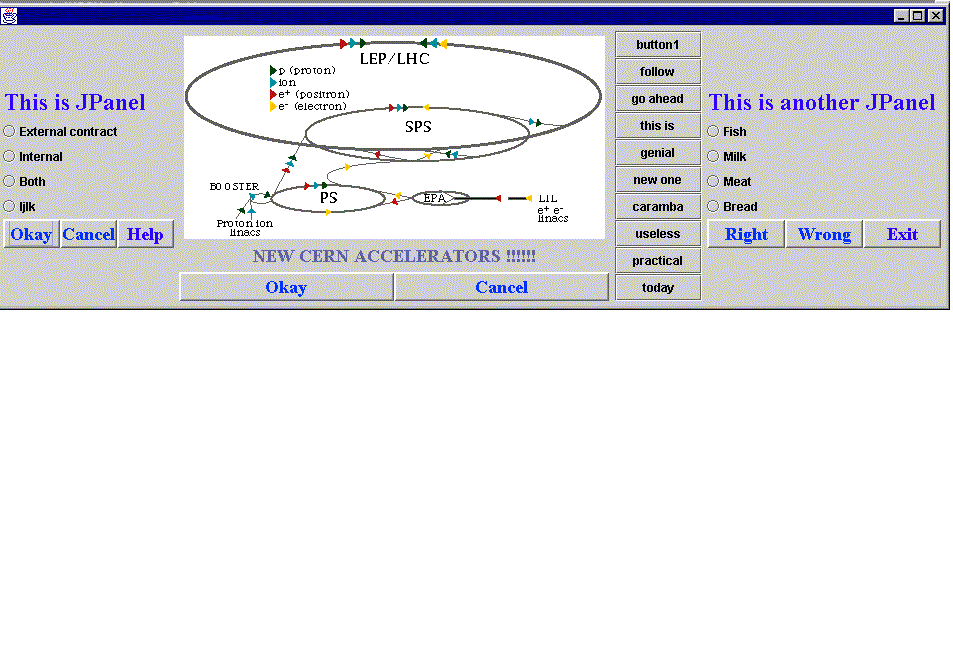
Task: Minimize the window from the title bar
Action: click(x=902, y=16)
